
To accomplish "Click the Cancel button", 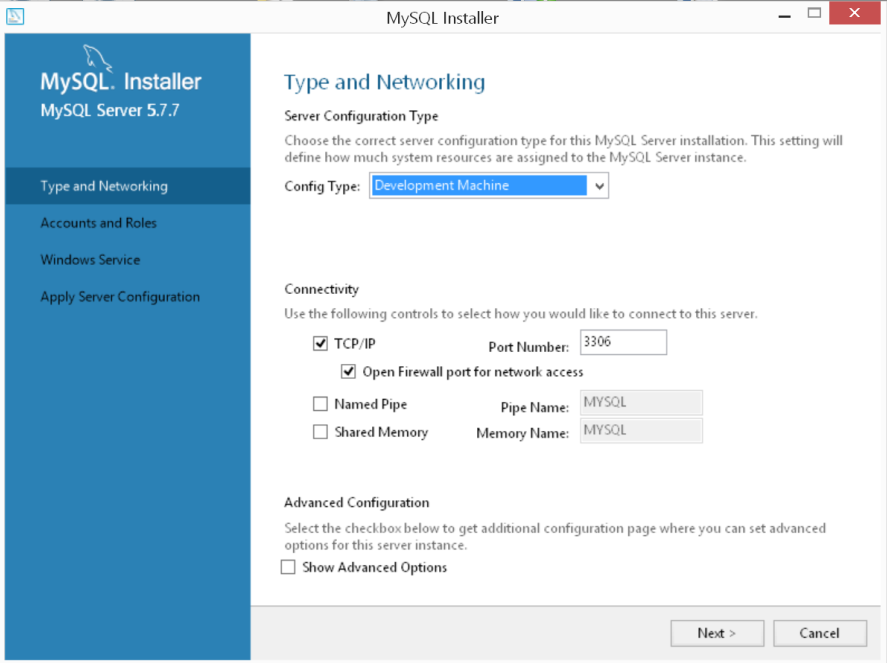I will click(x=820, y=633).
